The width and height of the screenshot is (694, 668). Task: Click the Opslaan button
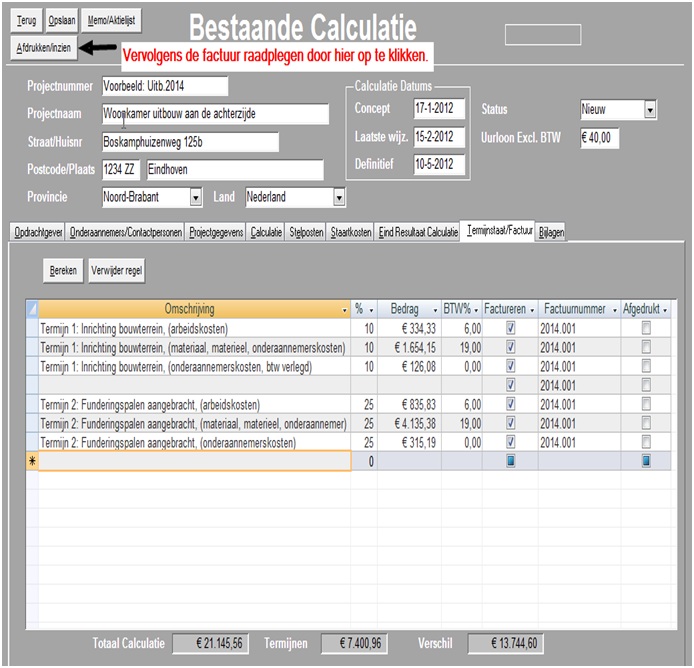click(62, 20)
